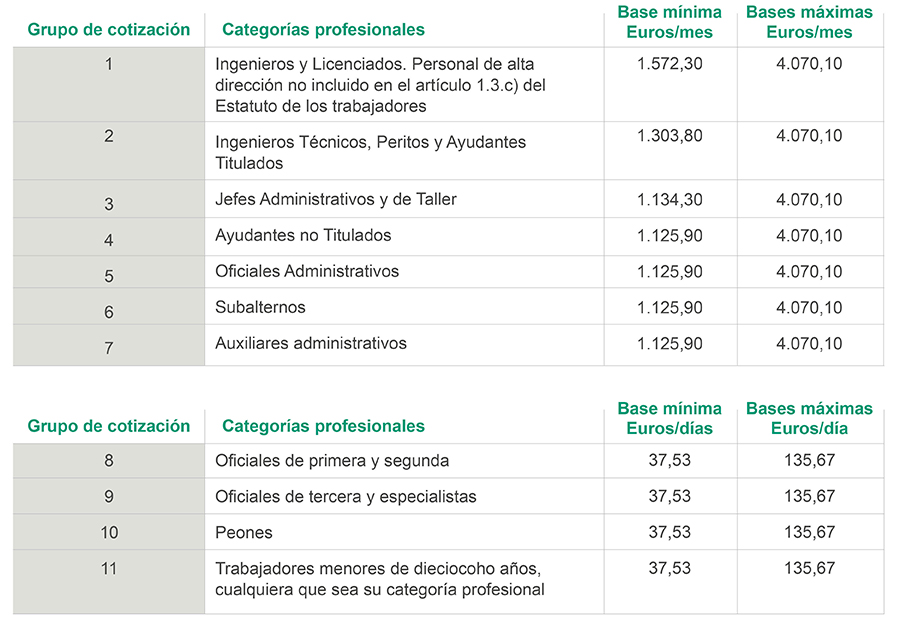The image size is (900, 625).
Task: Click the first 'Grupo de cotización' column header
Action: pos(108,30)
